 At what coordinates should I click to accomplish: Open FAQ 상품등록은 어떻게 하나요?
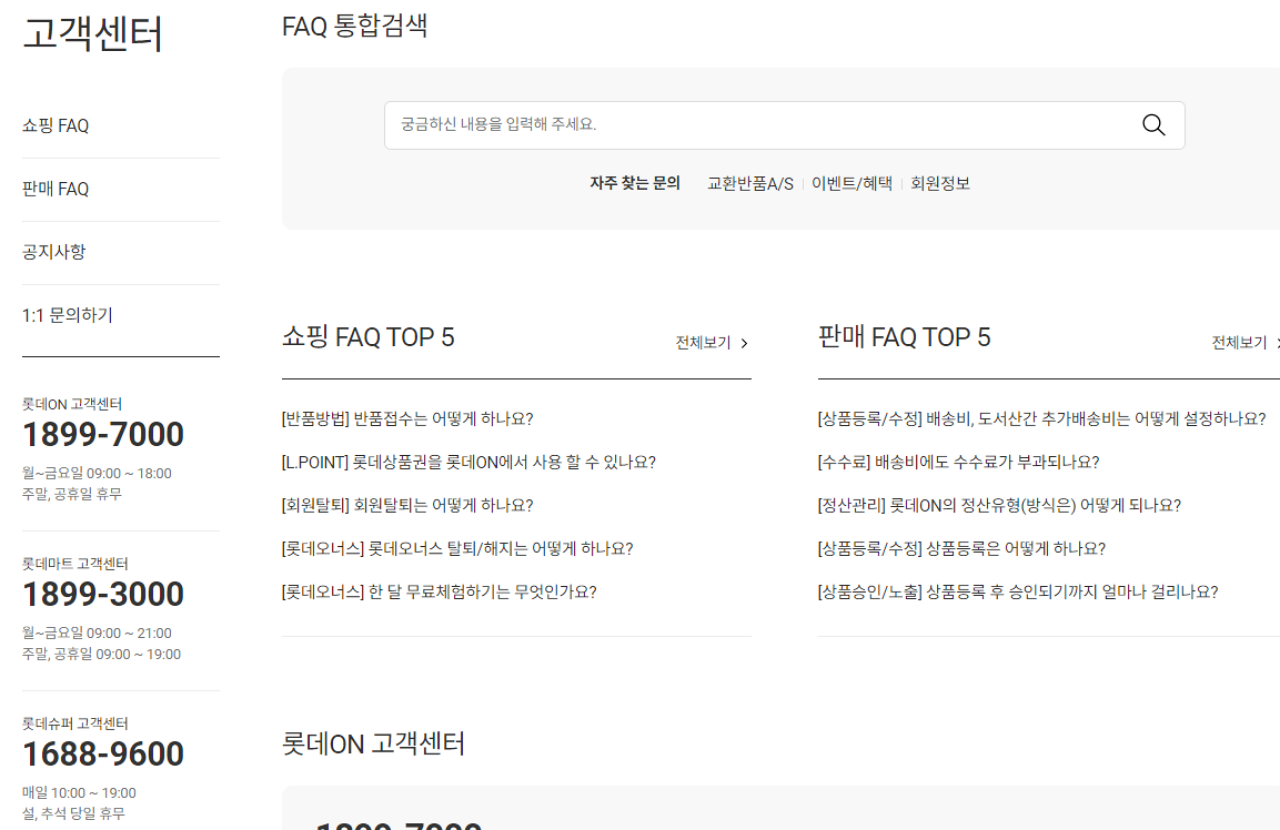coord(962,548)
